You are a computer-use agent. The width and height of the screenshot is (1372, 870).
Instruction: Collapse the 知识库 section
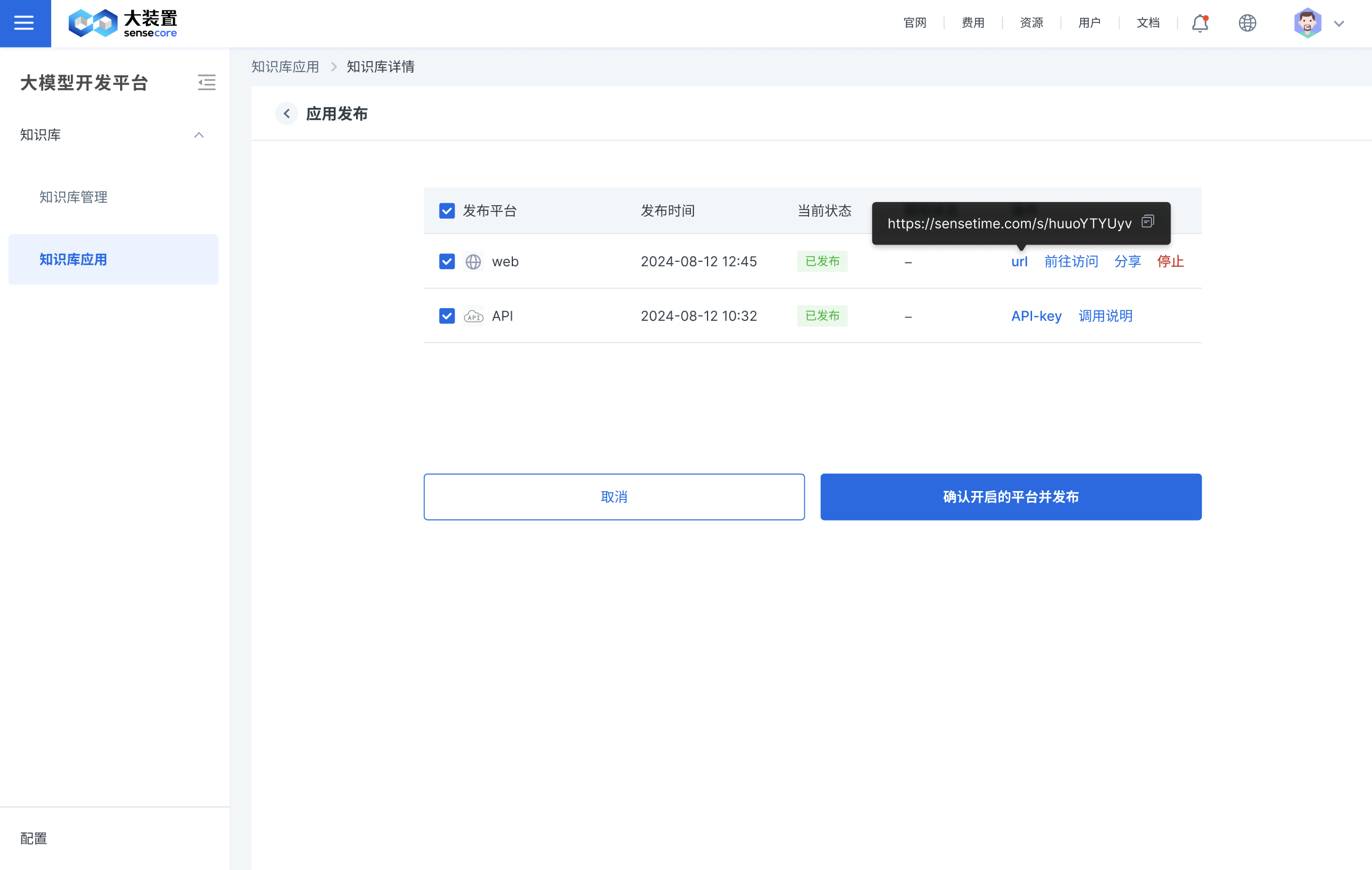[x=198, y=134]
